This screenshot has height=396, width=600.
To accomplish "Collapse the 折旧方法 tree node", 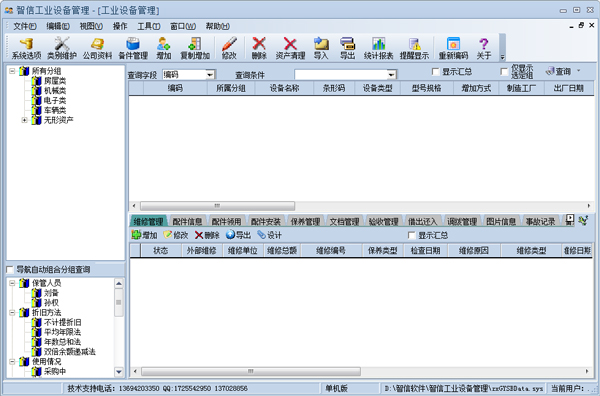I will click(x=12, y=313).
